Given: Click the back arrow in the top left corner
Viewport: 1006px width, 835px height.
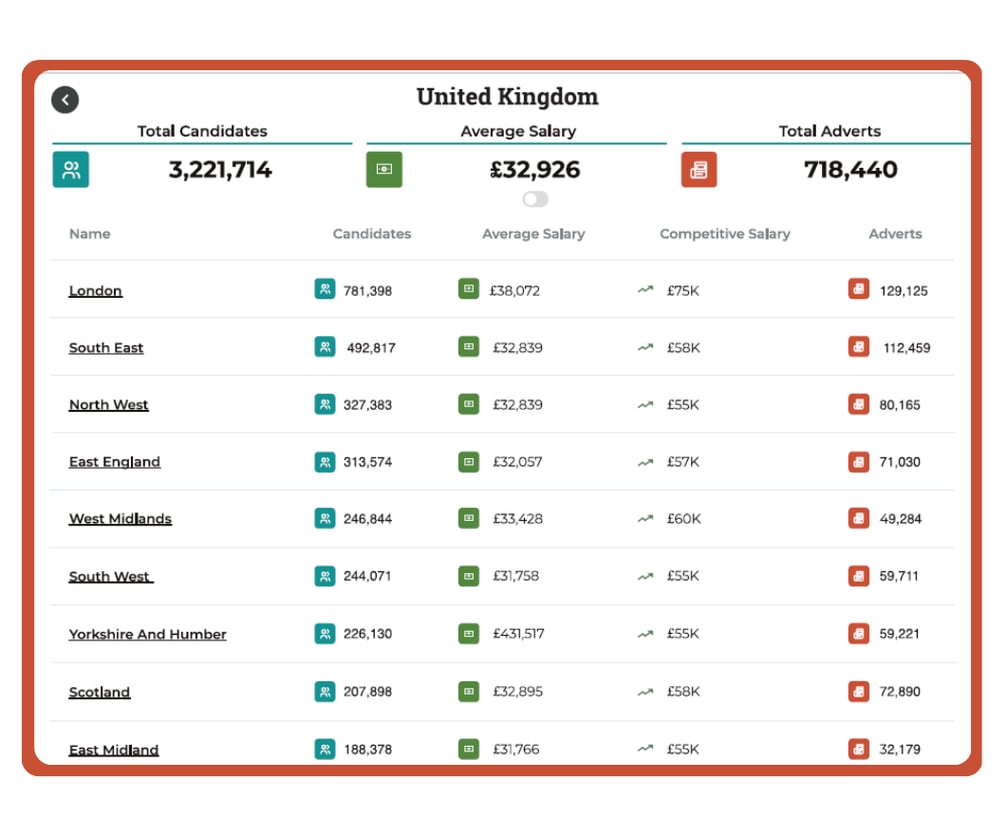Looking at the screenshot, I should click(65, 99).
